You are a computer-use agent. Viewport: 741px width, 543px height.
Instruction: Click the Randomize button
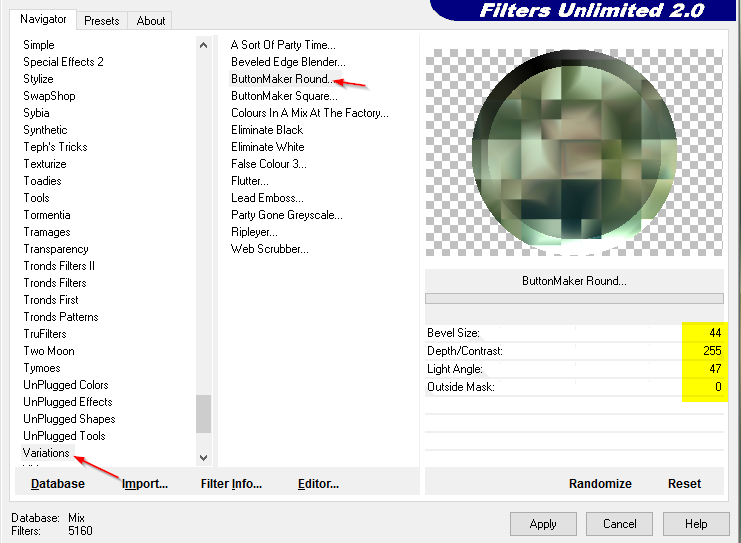600,483
